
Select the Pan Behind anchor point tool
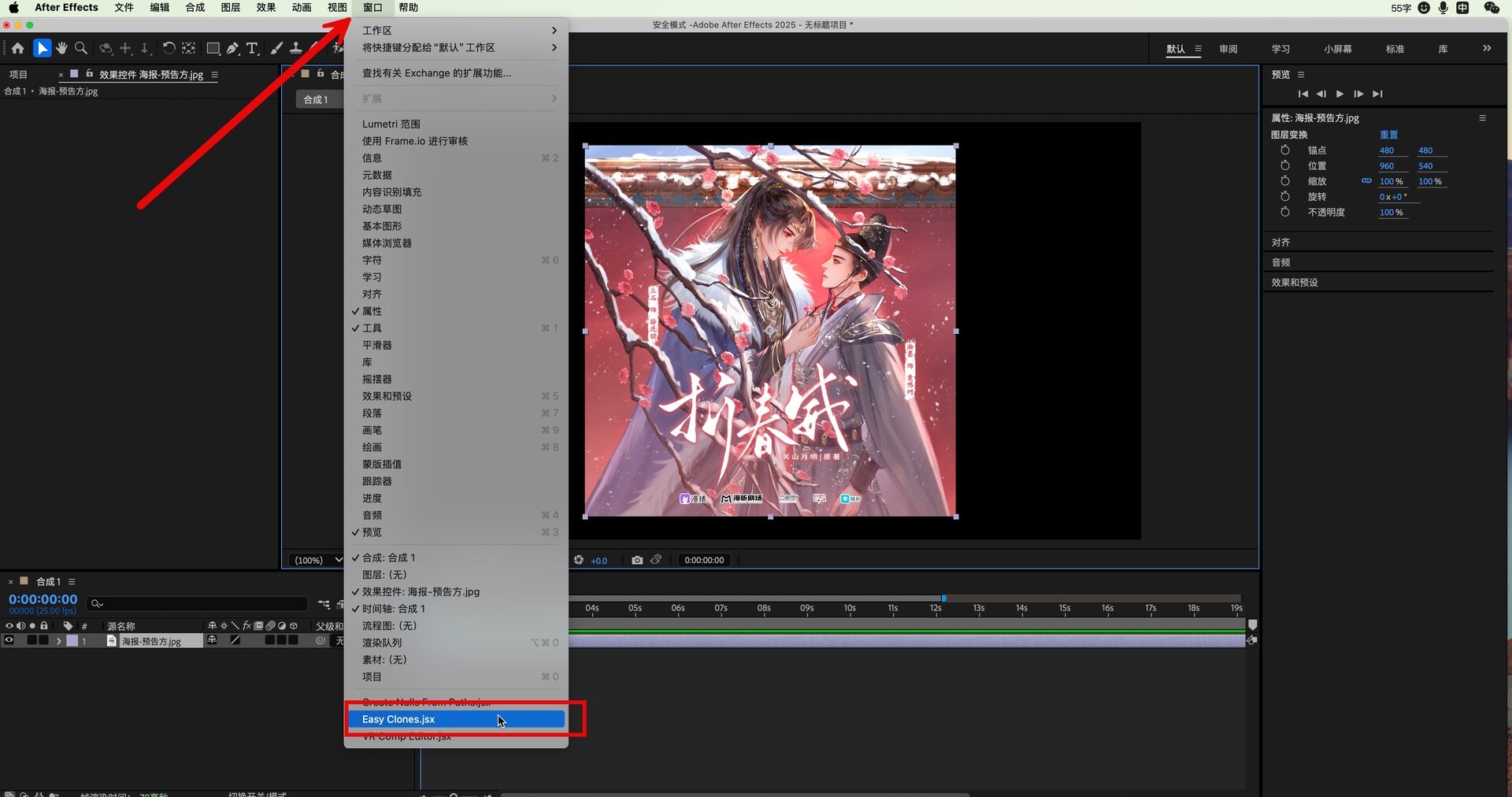point(189,49)
